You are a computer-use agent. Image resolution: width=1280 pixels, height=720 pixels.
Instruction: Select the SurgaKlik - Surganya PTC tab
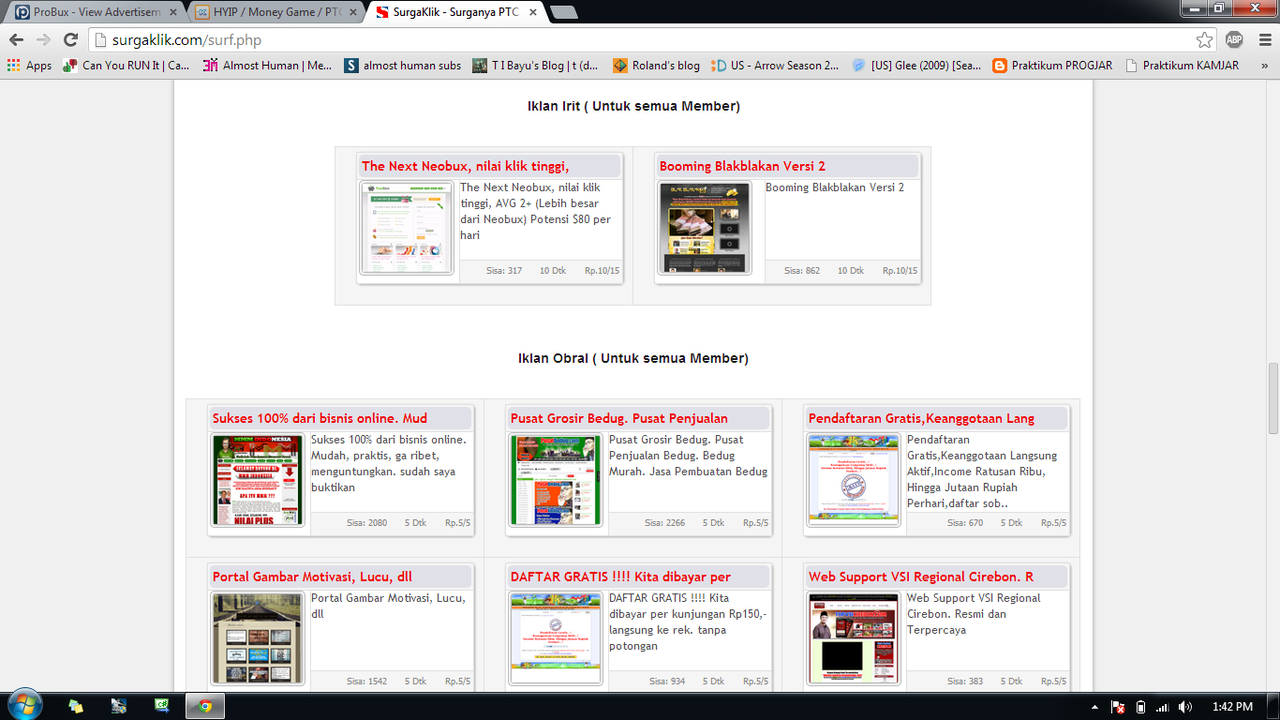pyautogui.click(x=457, y=13)
